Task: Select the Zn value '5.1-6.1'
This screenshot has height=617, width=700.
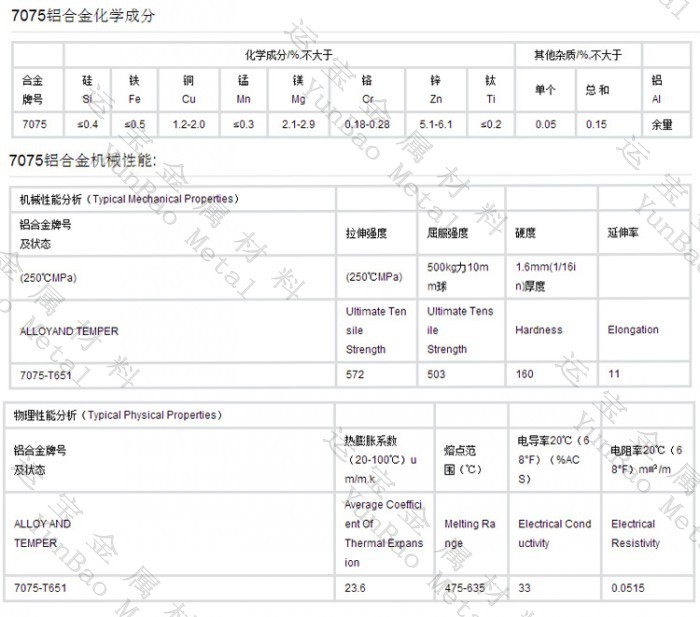Action: [x=436, y=124]
